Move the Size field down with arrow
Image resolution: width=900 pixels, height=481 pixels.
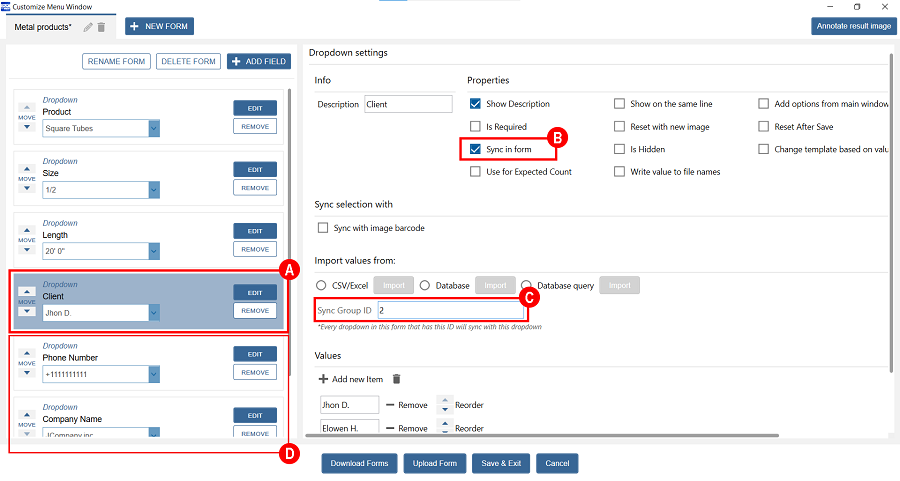point(27,188)
